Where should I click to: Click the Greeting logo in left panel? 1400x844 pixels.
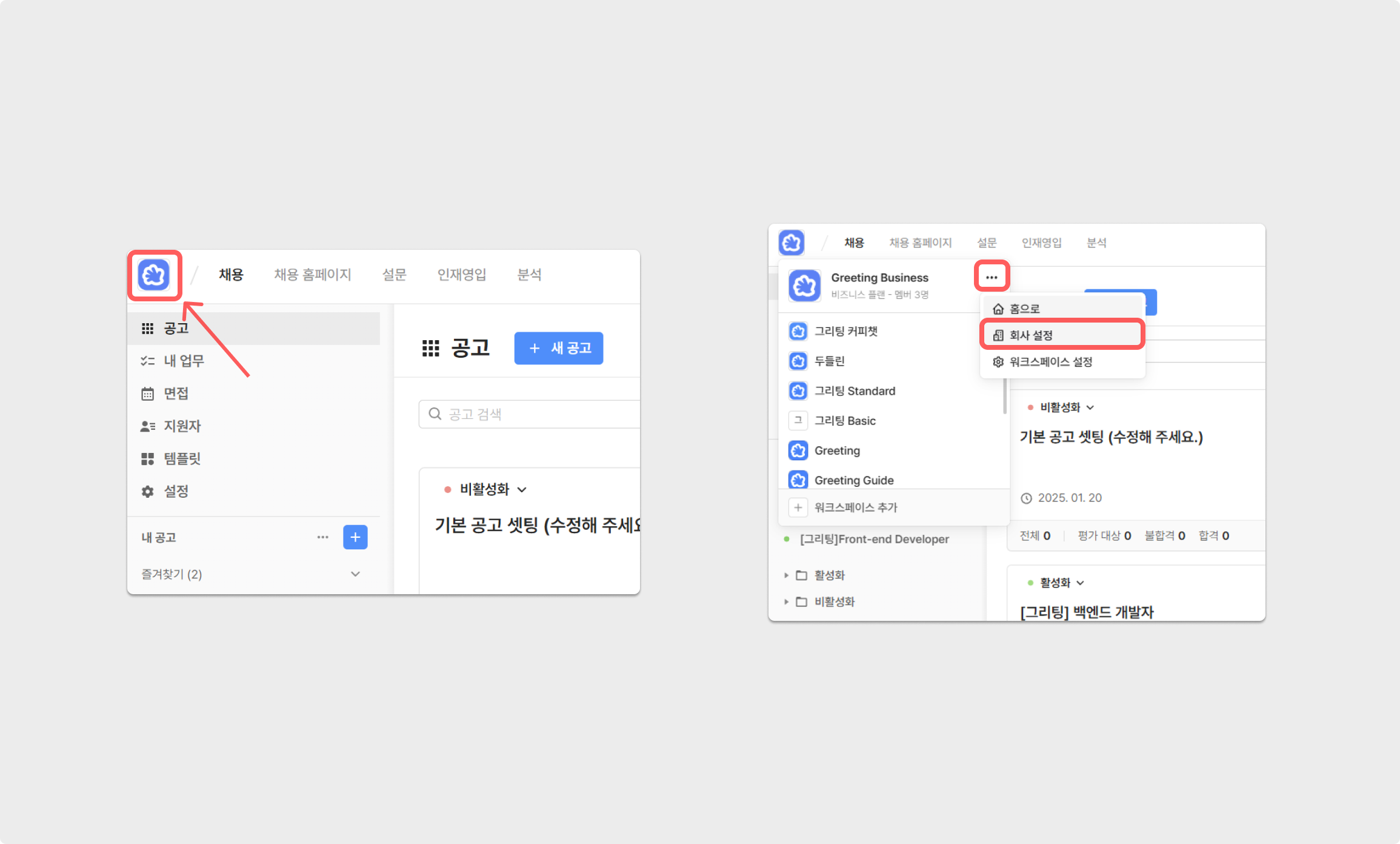[154, 275]
